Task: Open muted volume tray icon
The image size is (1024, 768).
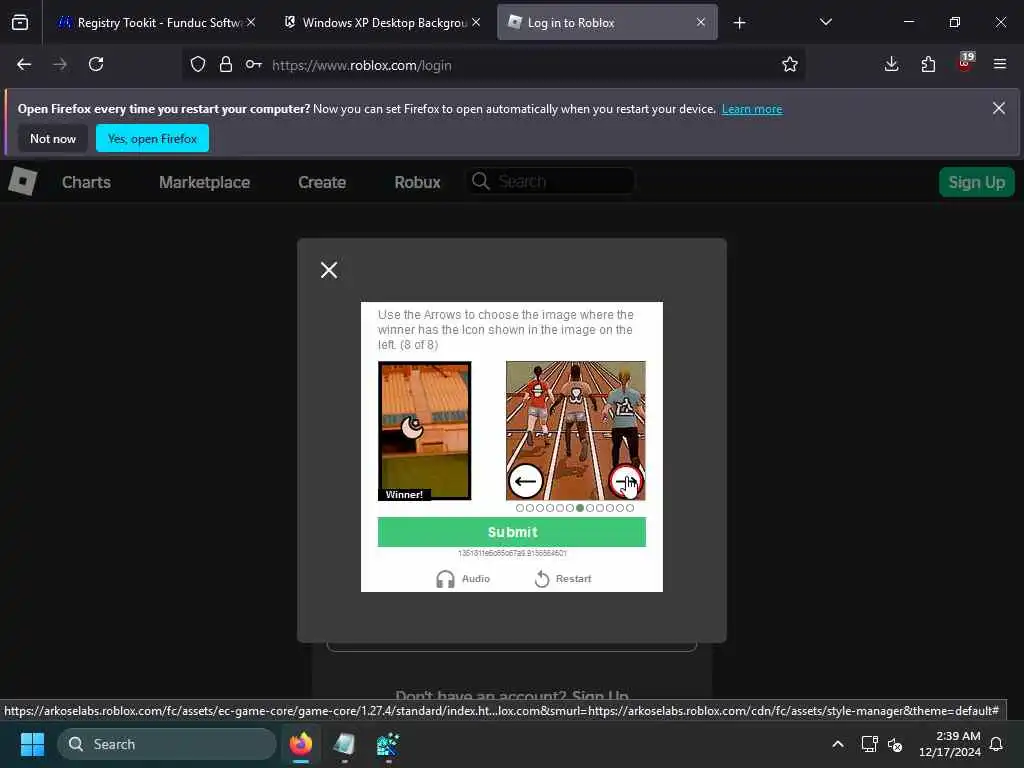Action: 895,744
